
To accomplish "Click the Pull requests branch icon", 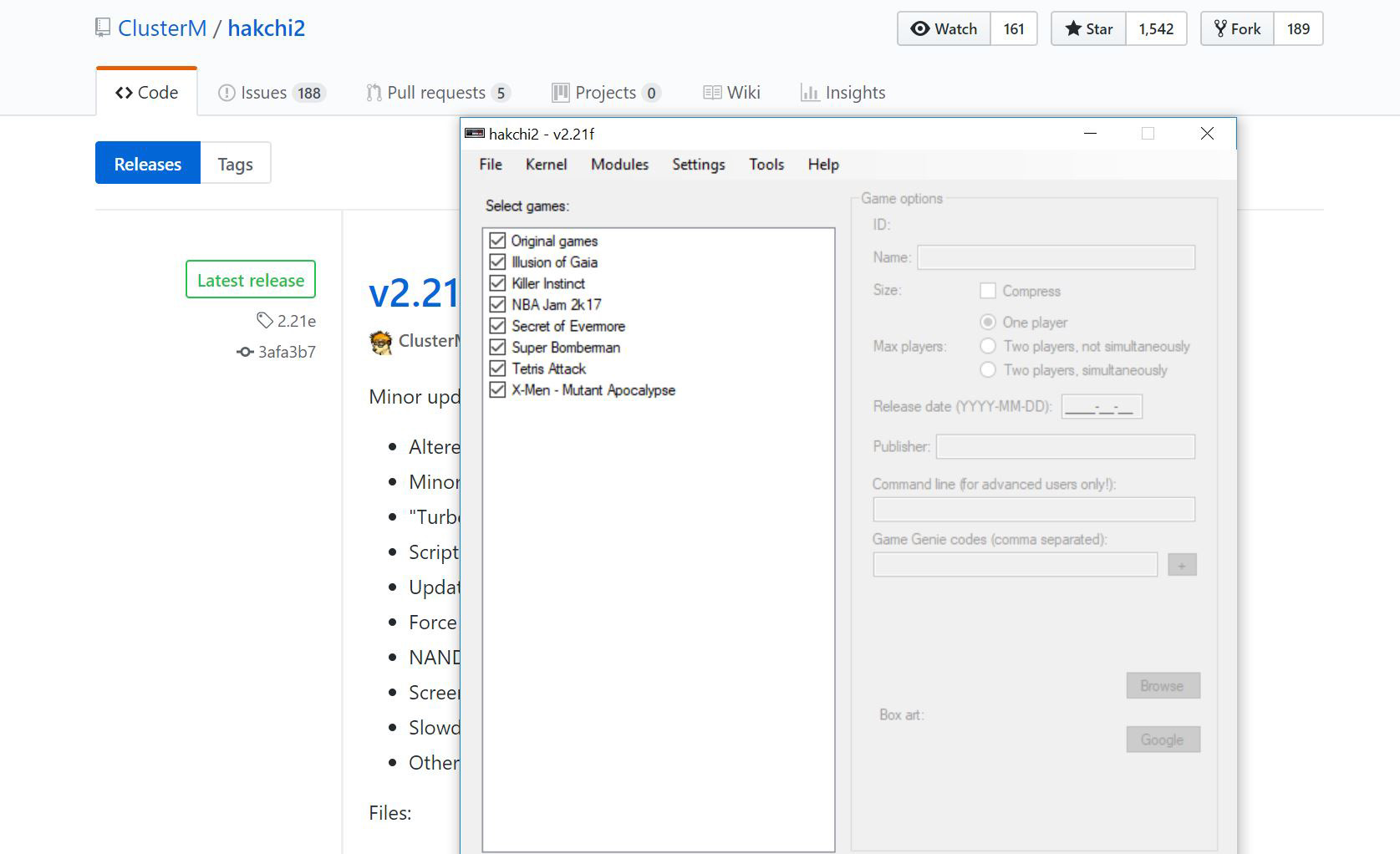I will [374, 93].
